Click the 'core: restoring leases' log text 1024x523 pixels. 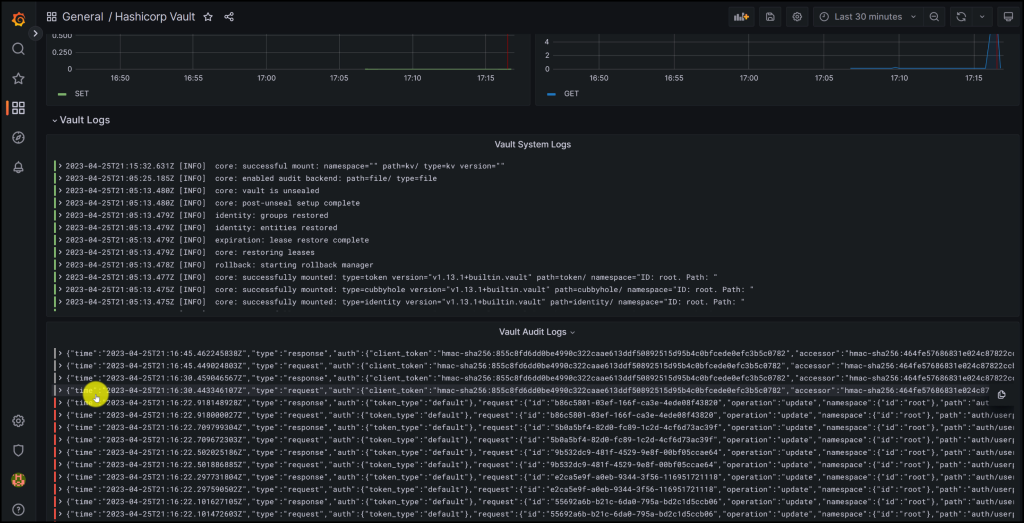[264, 253]
